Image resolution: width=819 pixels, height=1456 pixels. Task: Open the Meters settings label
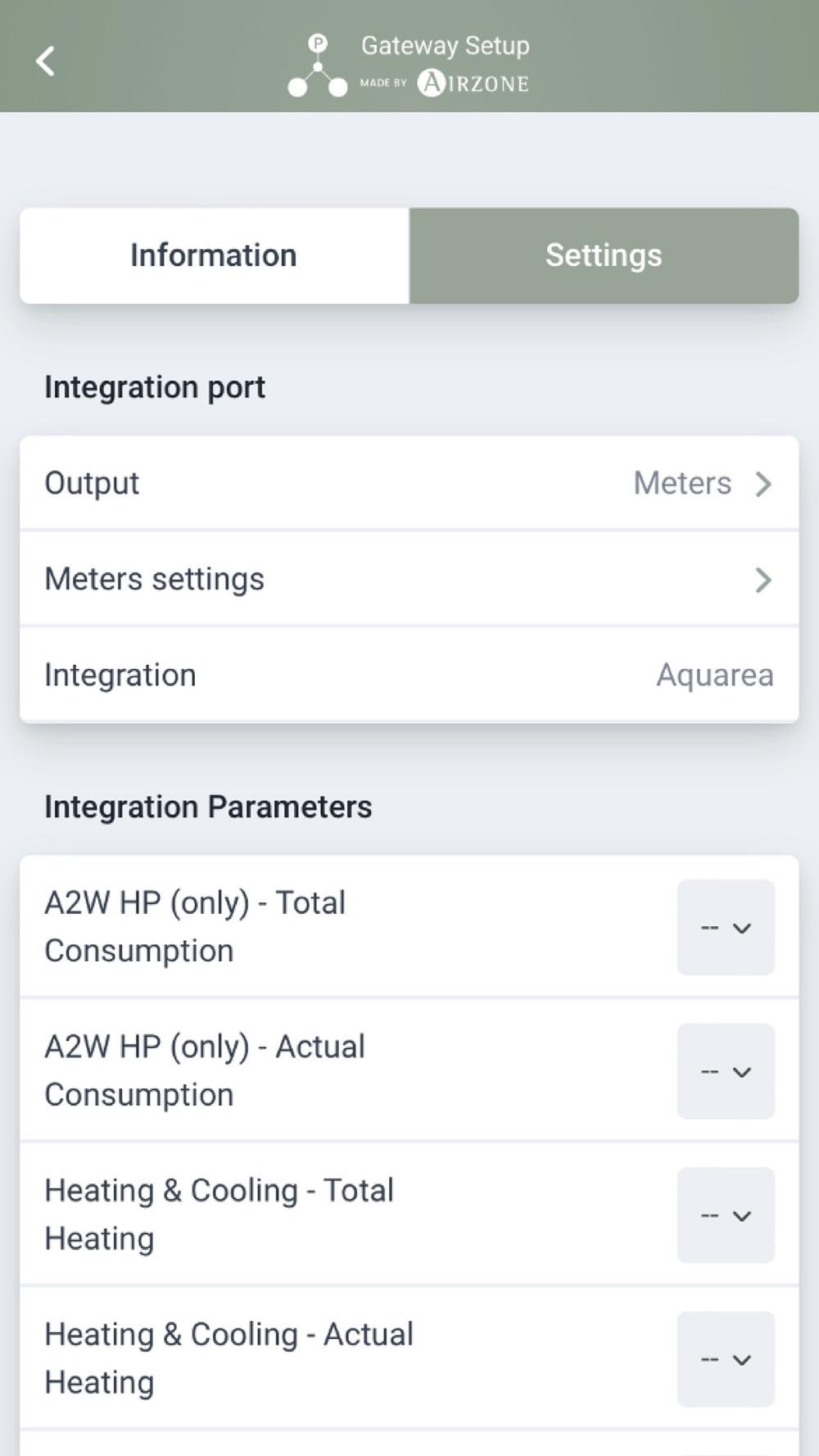[154, 579]
